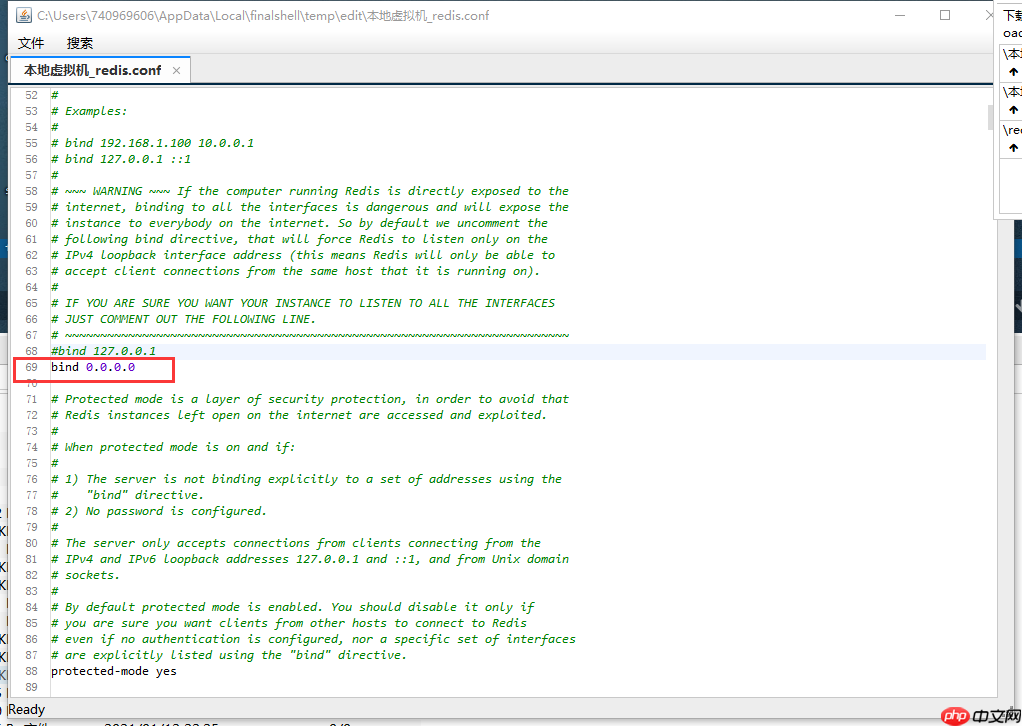This screenshot has width=1022, height=726.
Task: Click '# By default protected mode is enabled' line
Action: click(293, 607)
